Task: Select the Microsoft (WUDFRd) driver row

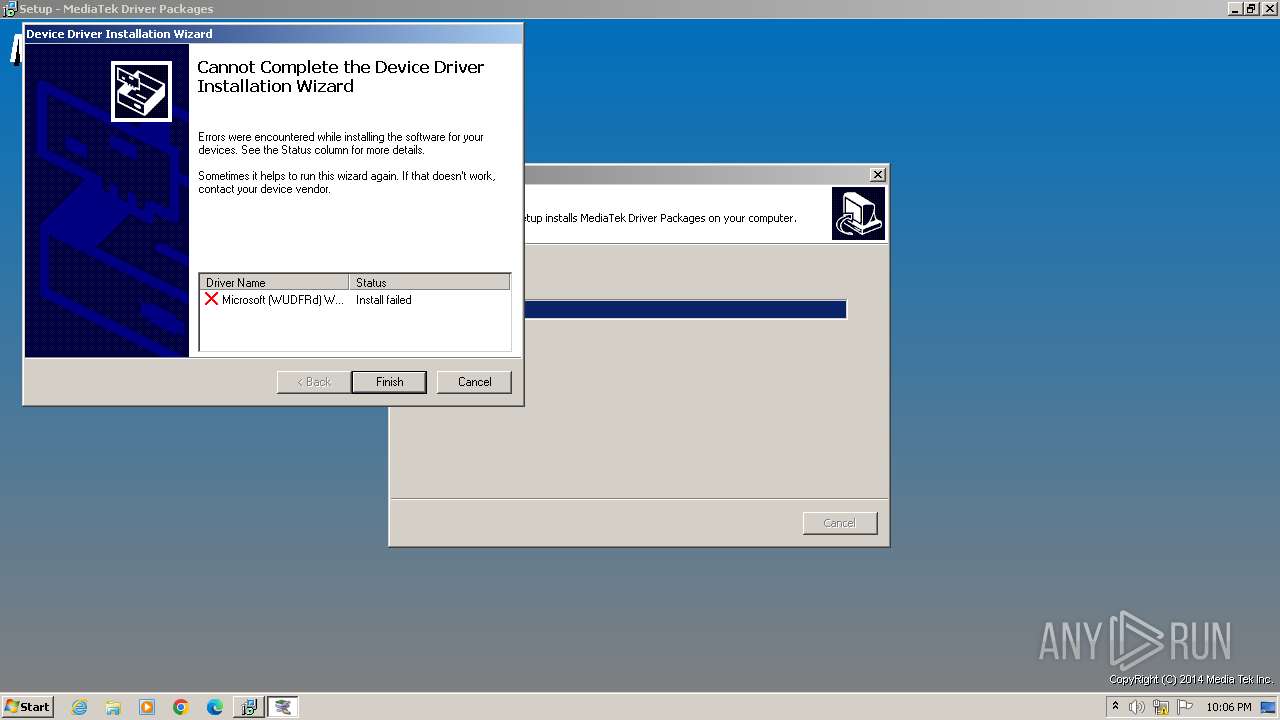Action: pyautogui.click(x=355, y=299)
